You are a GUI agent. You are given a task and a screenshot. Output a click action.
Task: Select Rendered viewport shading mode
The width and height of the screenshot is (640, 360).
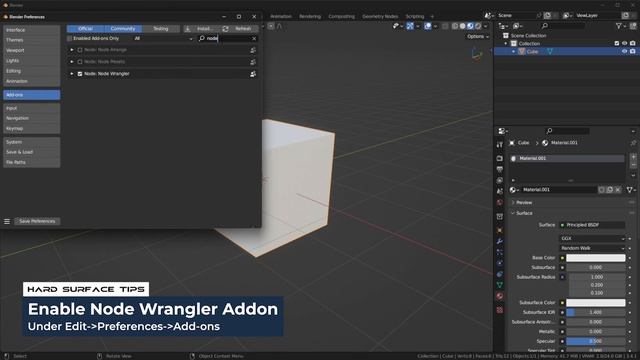tap(478, 26)
